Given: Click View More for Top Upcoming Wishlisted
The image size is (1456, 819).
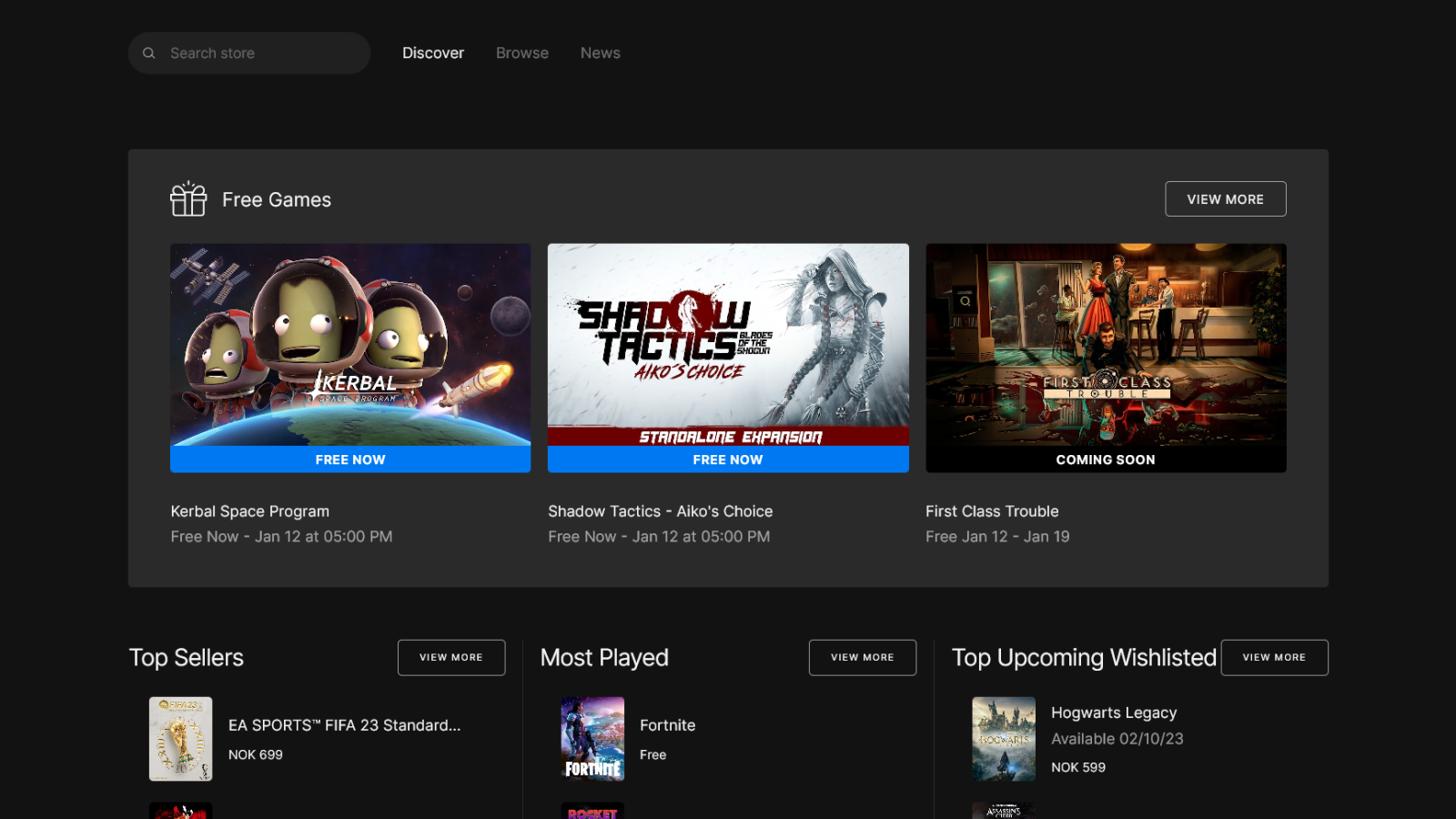Looking at the screenshot, I should pos(1274,657).
